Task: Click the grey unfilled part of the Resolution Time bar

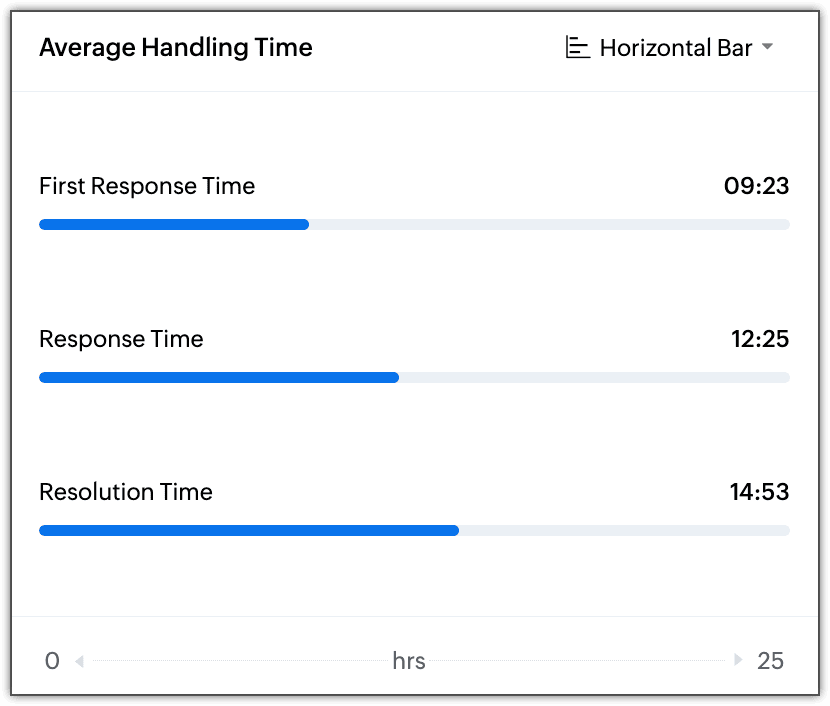Action: (x=625, y=530)
